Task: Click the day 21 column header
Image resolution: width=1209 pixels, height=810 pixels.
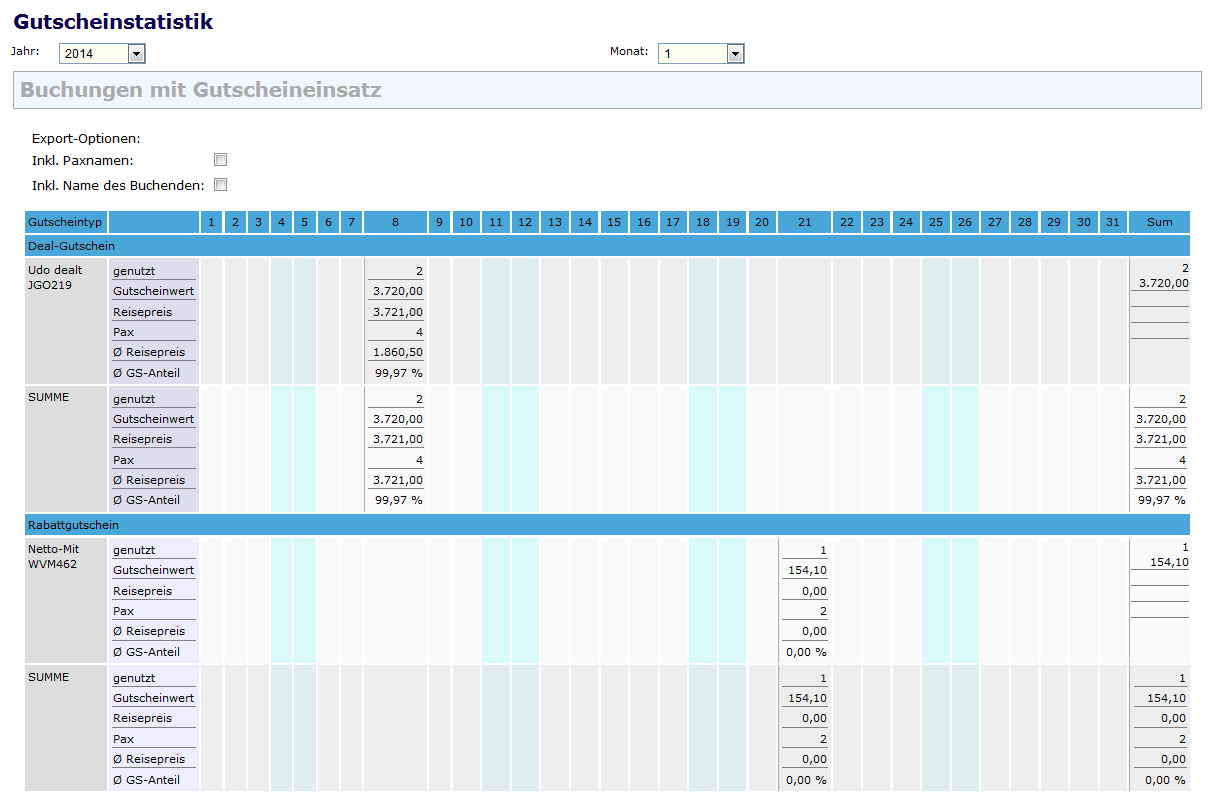Action: [x=804, y=222]
